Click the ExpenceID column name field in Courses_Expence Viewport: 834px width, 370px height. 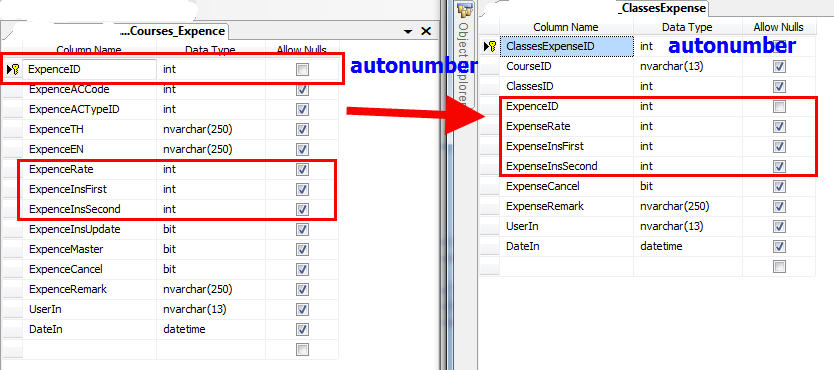[90, 69]
